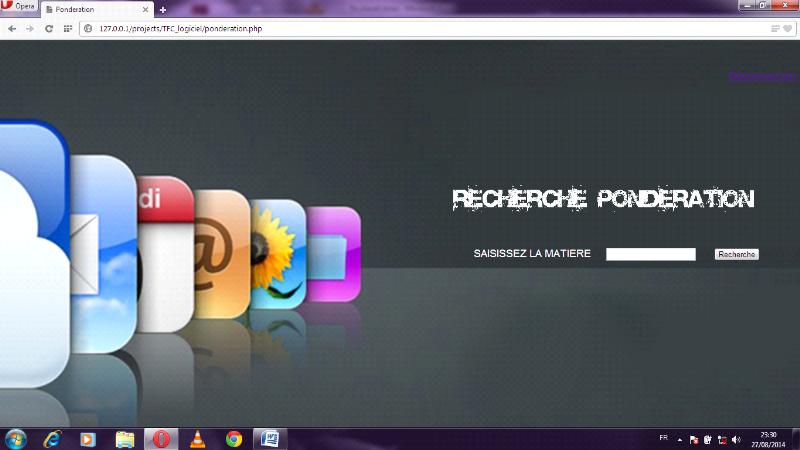This screenshot has height=450, width=800.
Task: Open the Opera menu button
Action: click(19, 6)
